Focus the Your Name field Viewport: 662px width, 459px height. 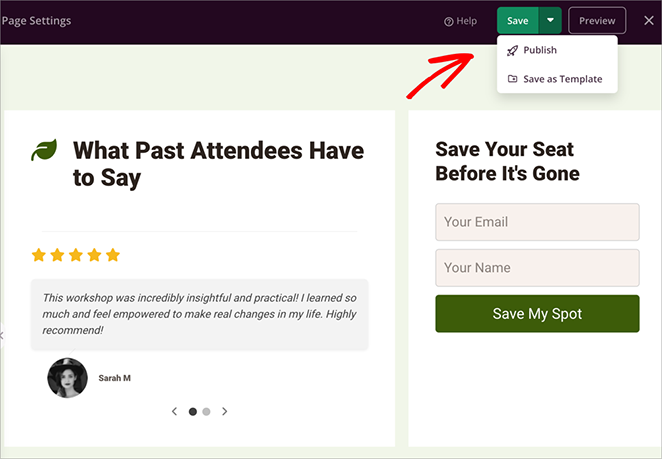(537, 268)
